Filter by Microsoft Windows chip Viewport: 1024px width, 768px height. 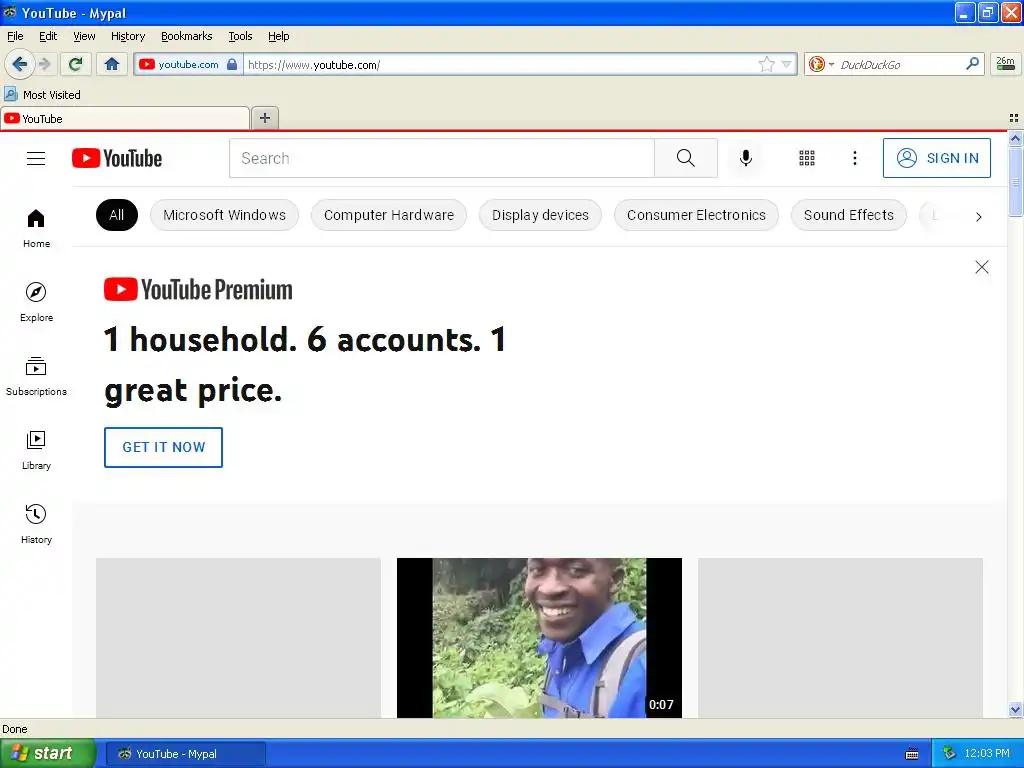coord(224,215)
